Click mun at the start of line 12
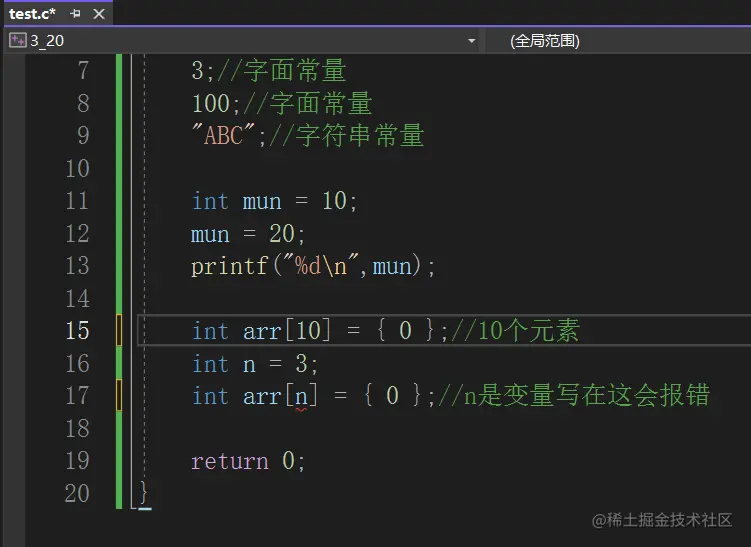The width and height of the screenshot is (751, 547). point(210,235)
